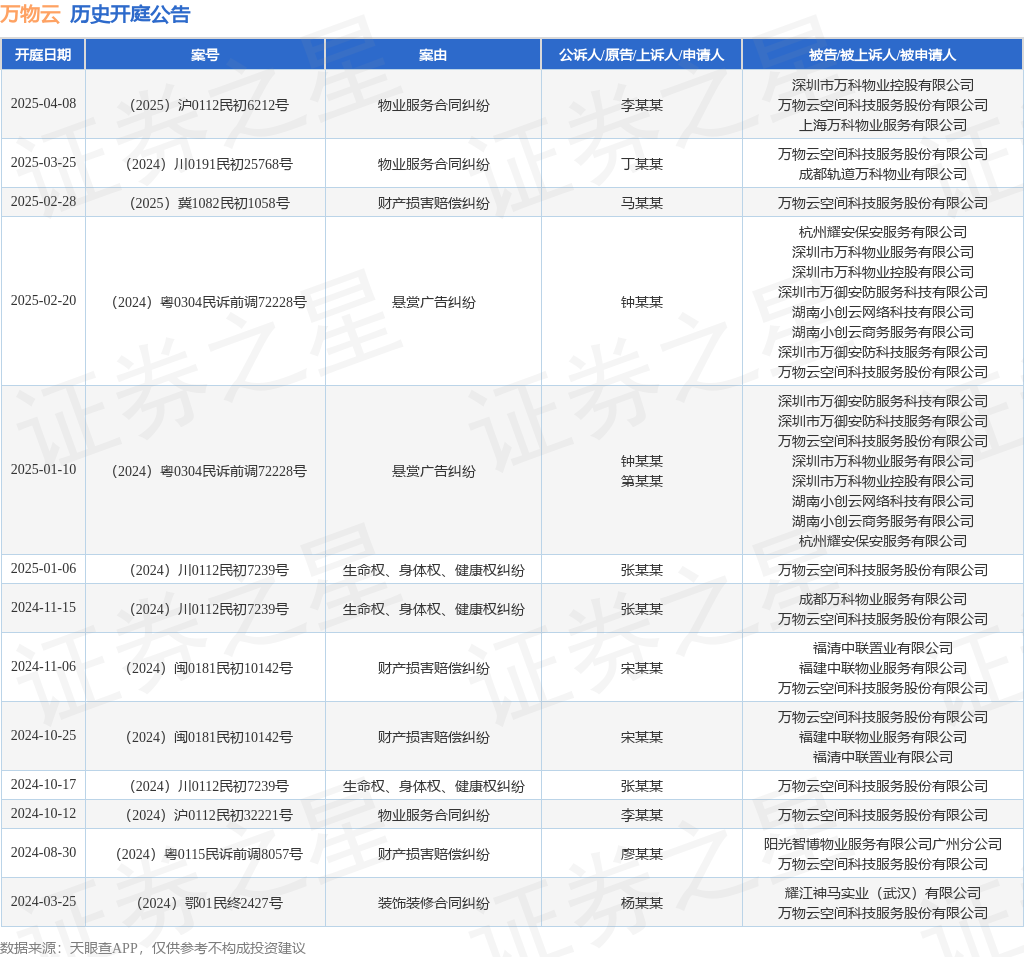Click the 开庭日期 column header
Image resolution: width=1024 pixels, height=957 pixels.
tap(43, 55)
